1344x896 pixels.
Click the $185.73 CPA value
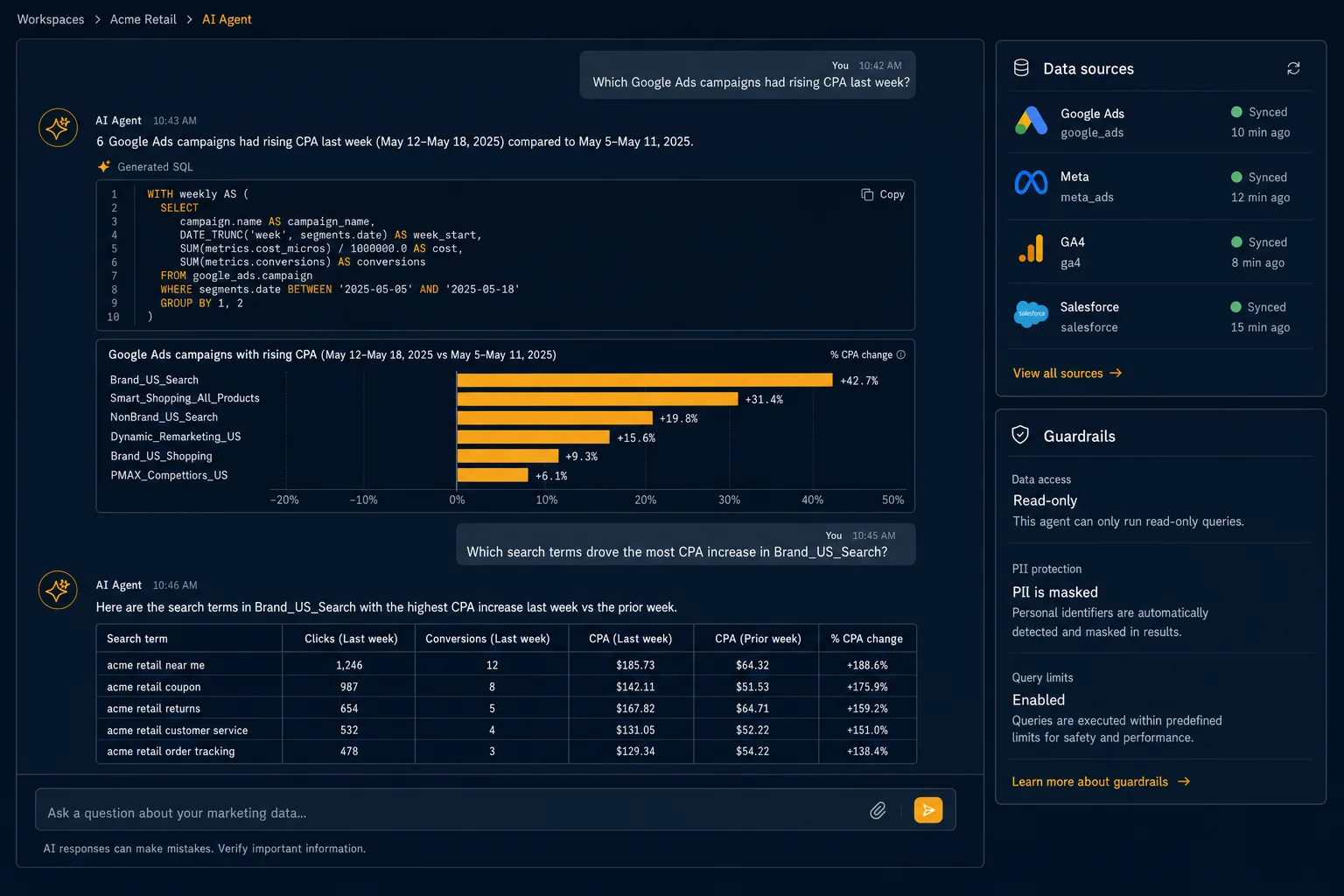(x=635, y=665)
